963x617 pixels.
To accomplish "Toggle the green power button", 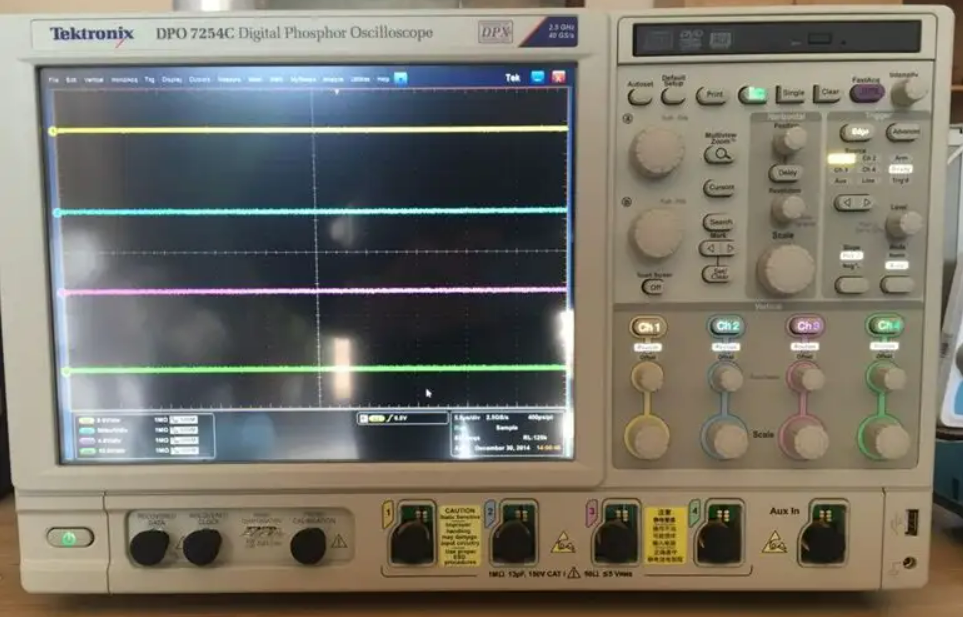I will 70,538.
